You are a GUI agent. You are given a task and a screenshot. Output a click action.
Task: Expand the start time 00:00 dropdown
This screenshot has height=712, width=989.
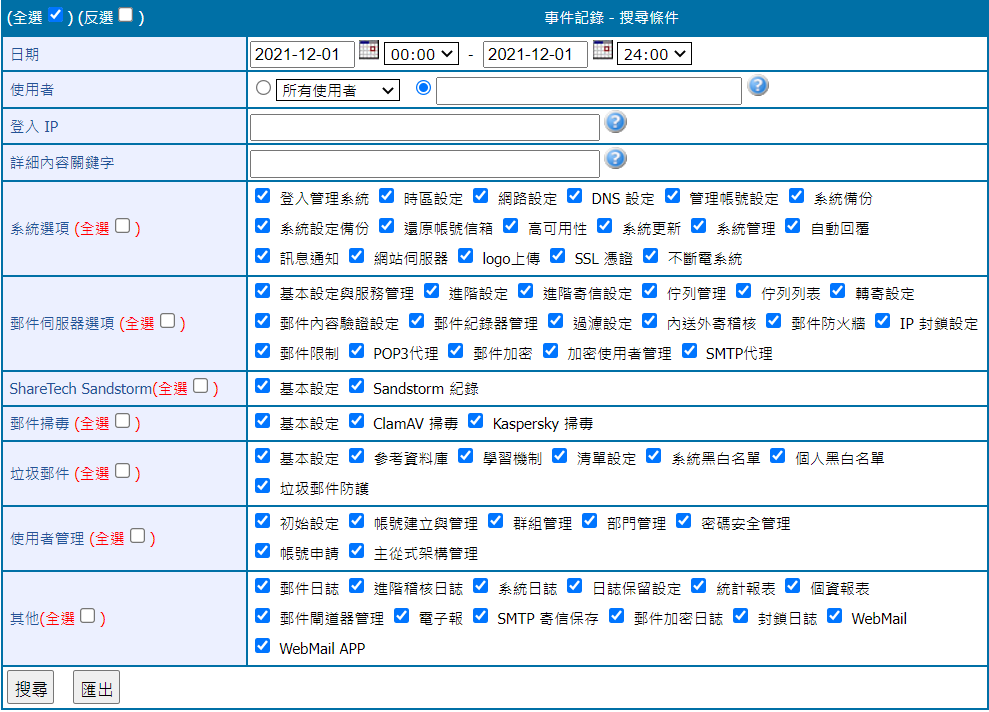(421, 54)
